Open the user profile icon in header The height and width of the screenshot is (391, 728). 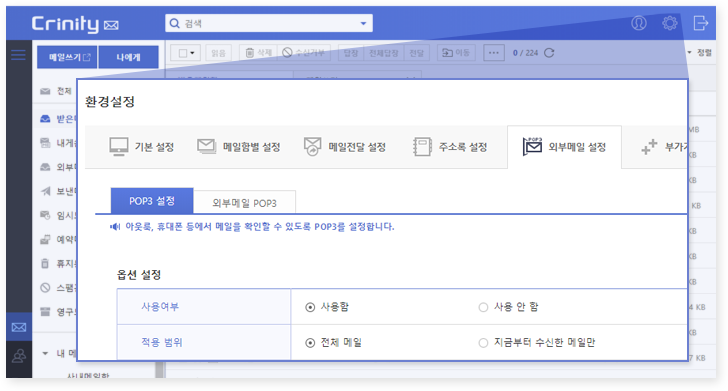(639, 23)
